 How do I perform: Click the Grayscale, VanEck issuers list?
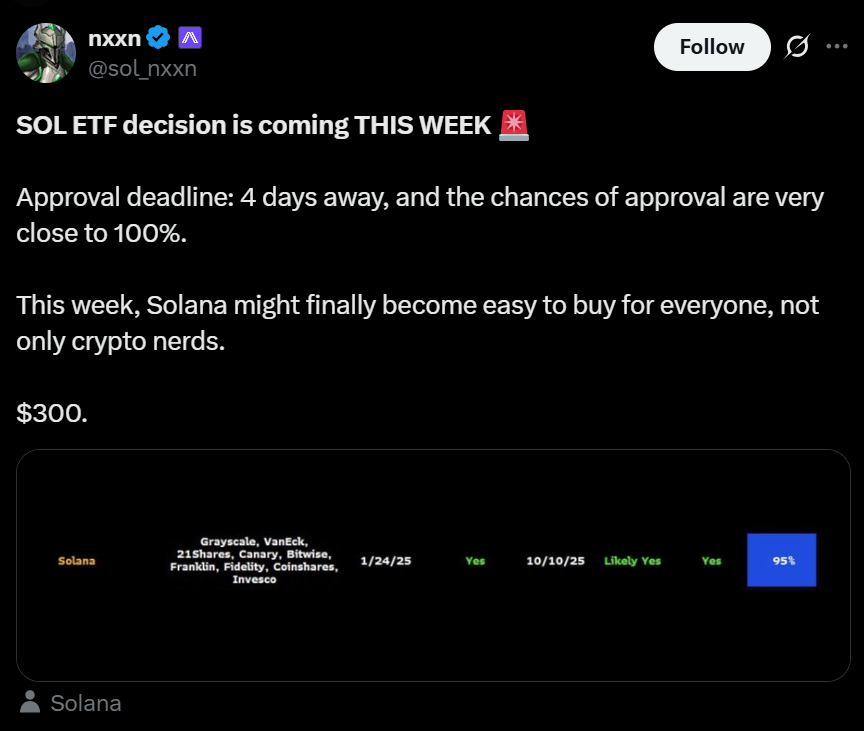pyautogui.click(x=254, y=560)
